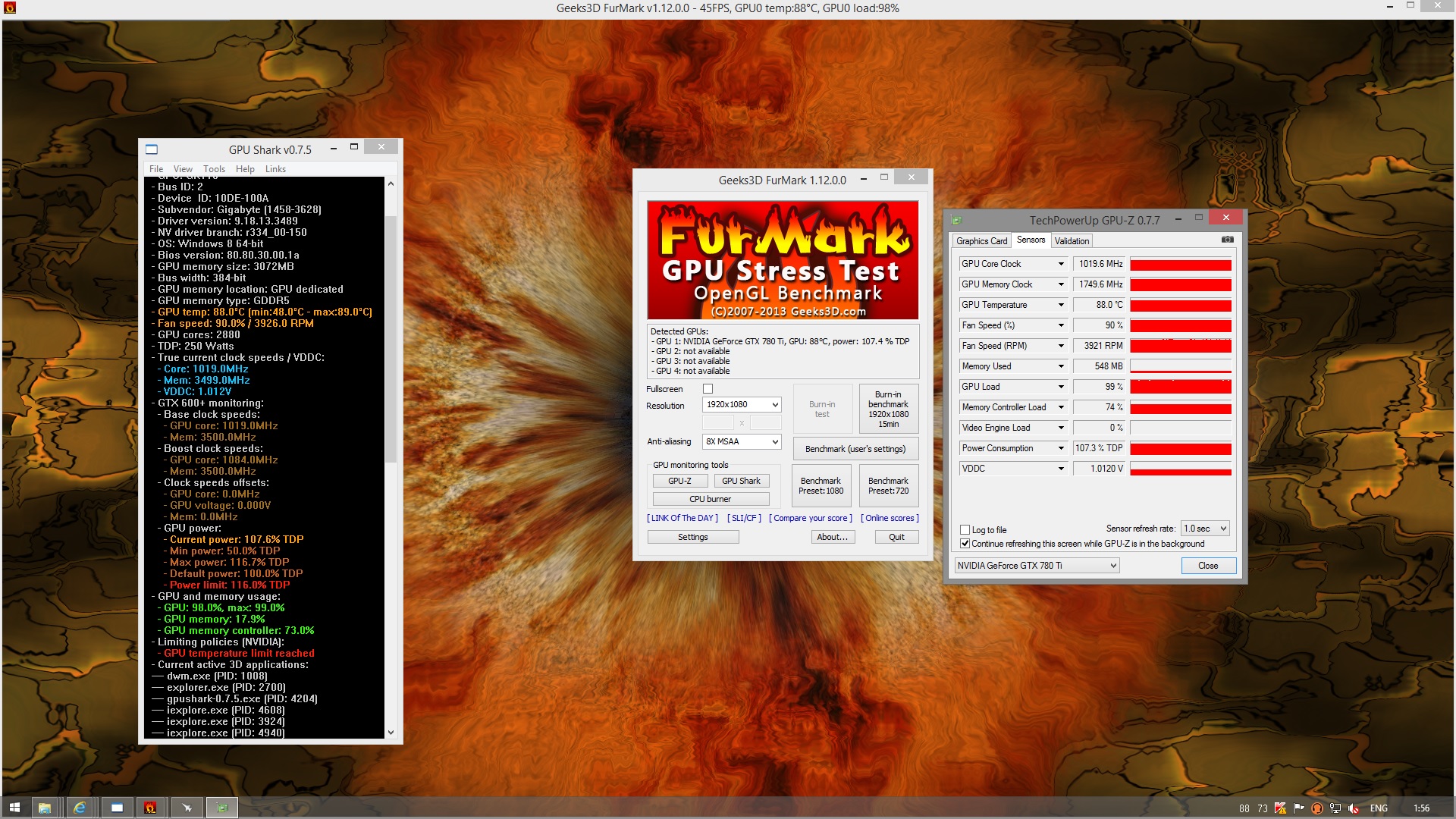Check the Log to file option
Viewport: 1456px width, 819px height.
tap(965, 530)
